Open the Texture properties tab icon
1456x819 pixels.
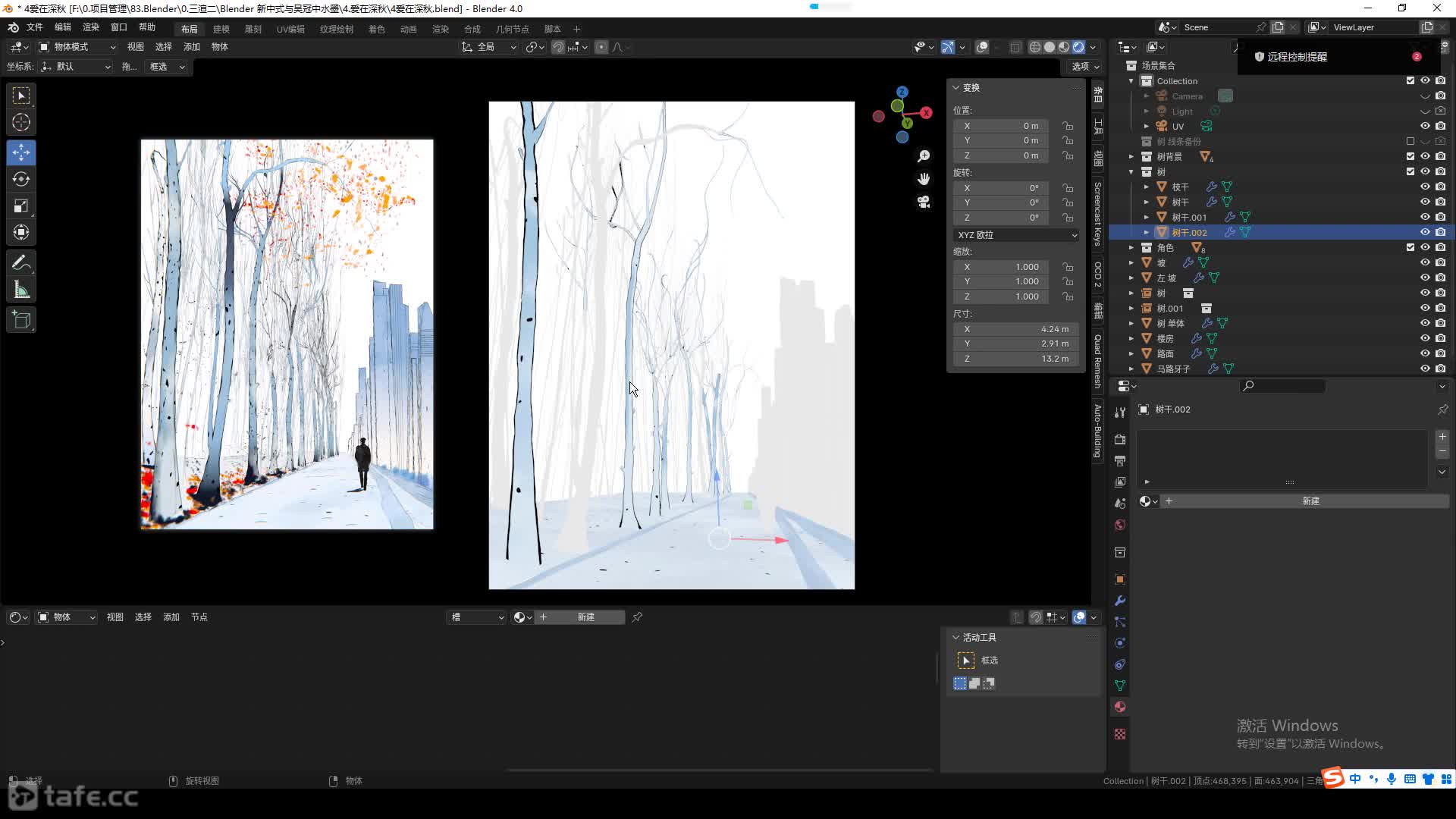click(x=1120, y=734)
